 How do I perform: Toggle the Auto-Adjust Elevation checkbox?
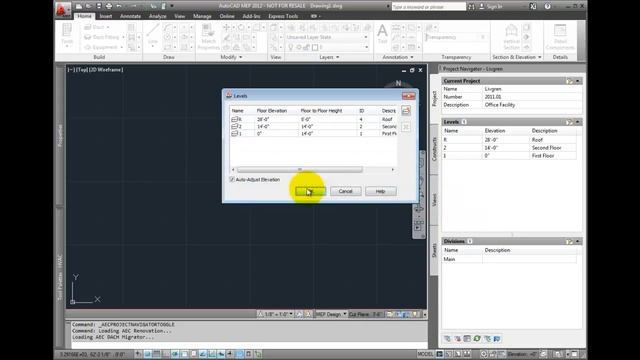click(232, 180)
